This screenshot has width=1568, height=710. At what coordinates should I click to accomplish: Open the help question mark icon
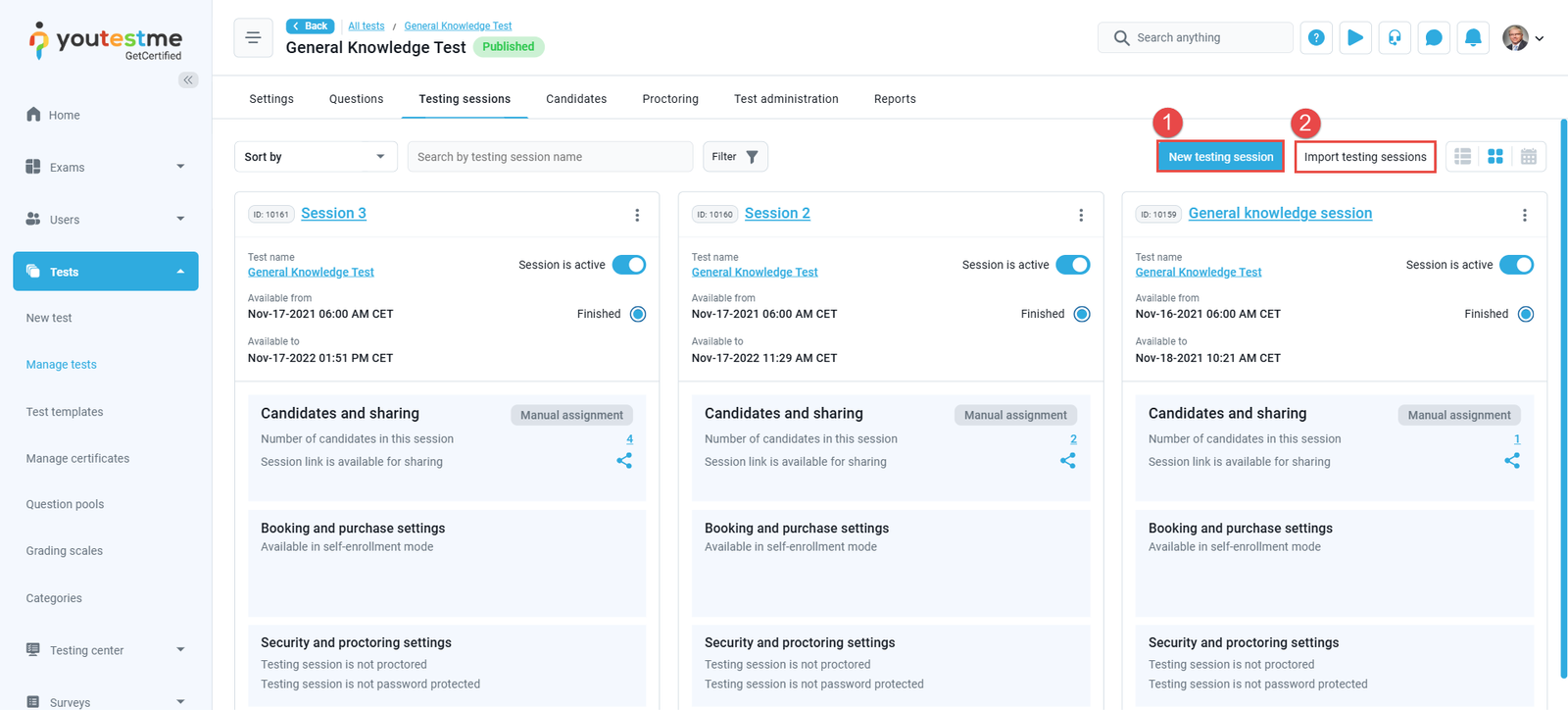tap(1316, 37)
